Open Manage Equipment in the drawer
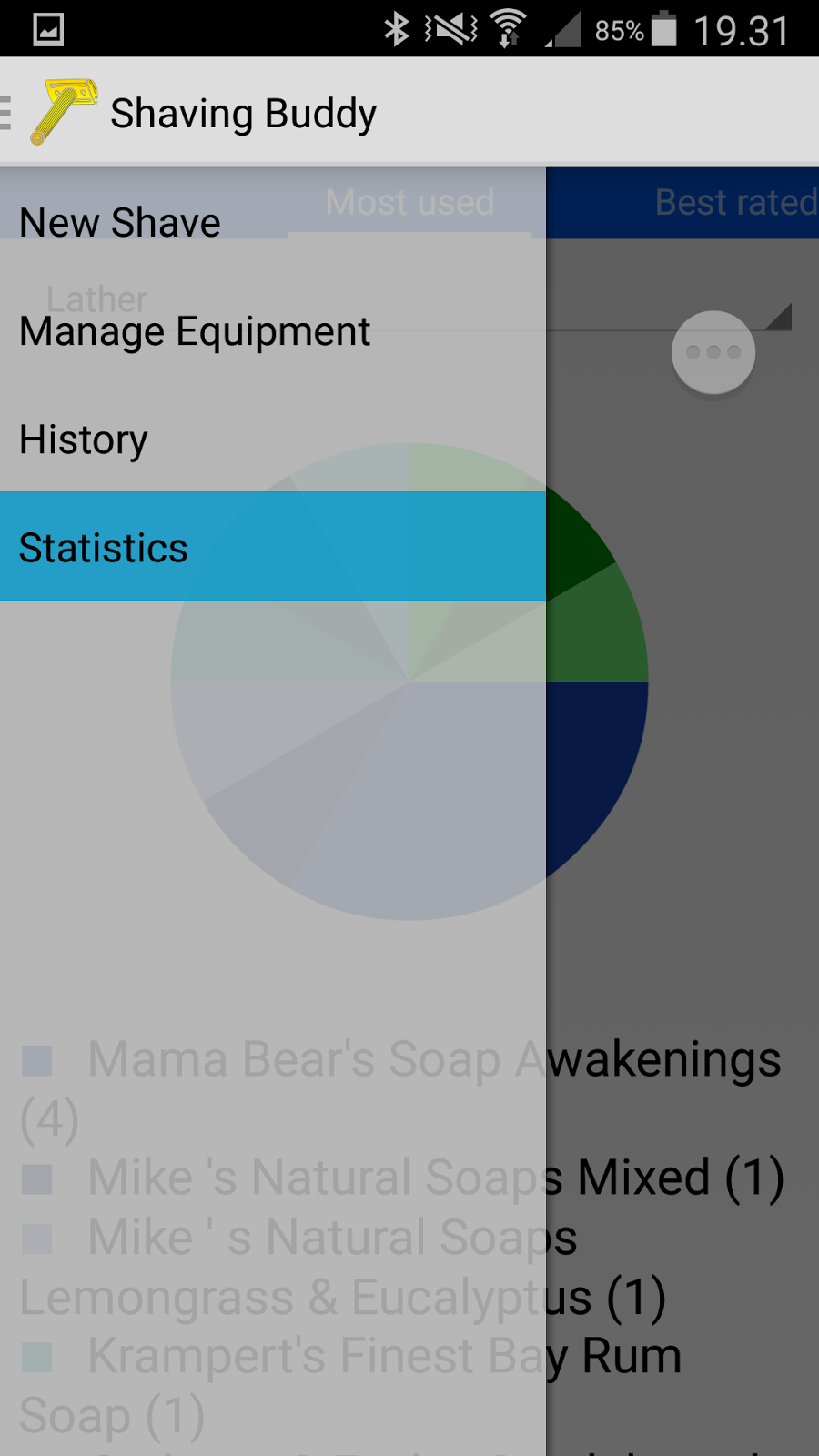Image resolution: width=819 pixels, height=1456 pixels. coord(195,331)
